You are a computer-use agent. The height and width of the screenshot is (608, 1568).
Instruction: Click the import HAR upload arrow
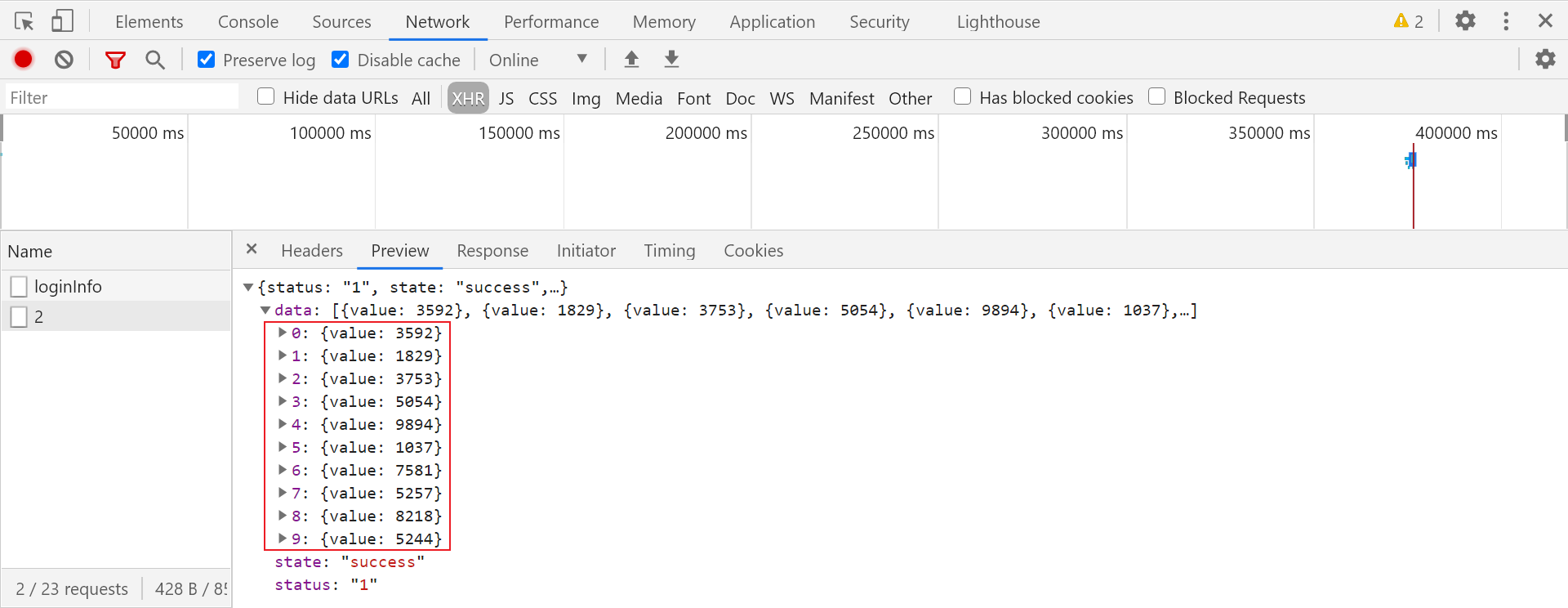tap(631, 59)
